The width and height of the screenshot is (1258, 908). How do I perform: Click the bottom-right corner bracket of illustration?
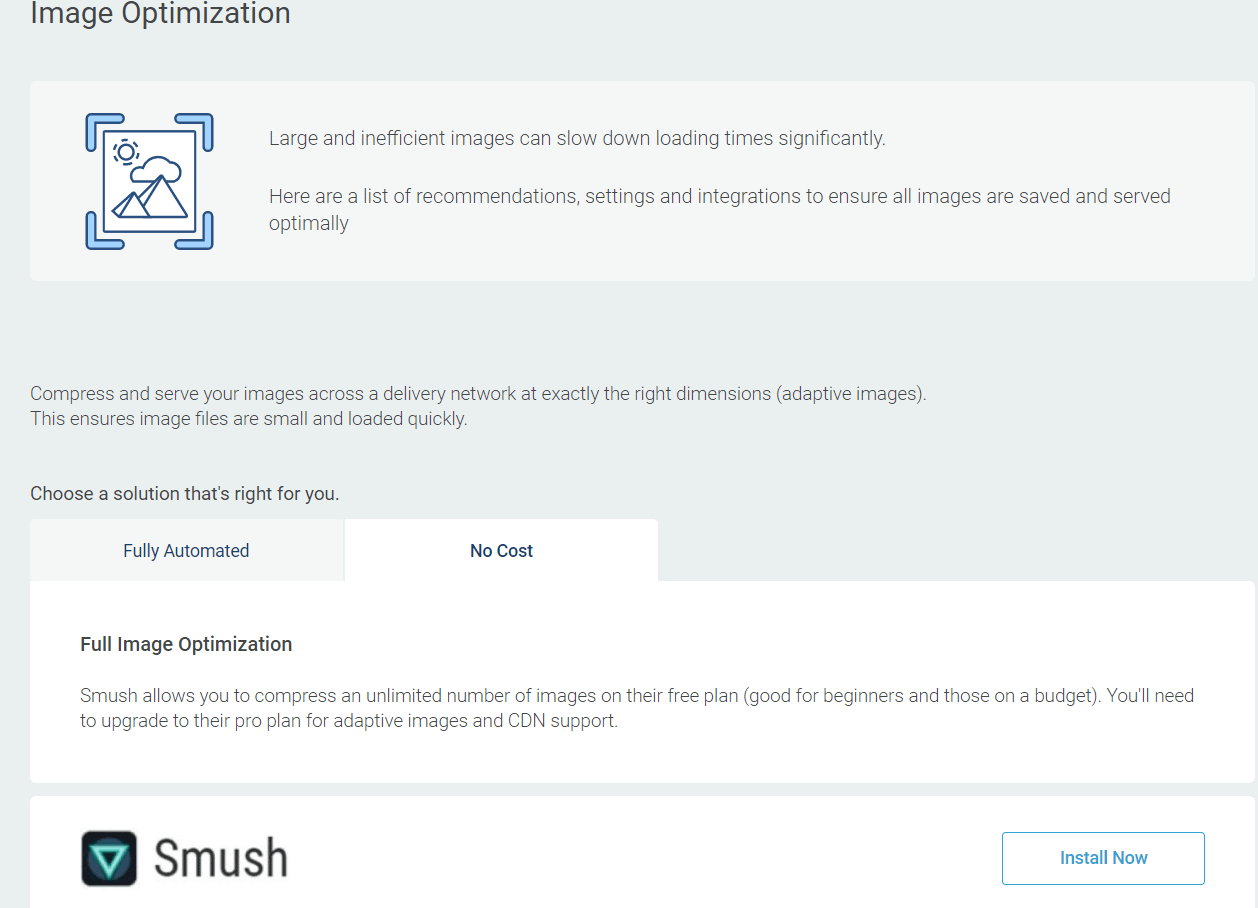203,239
